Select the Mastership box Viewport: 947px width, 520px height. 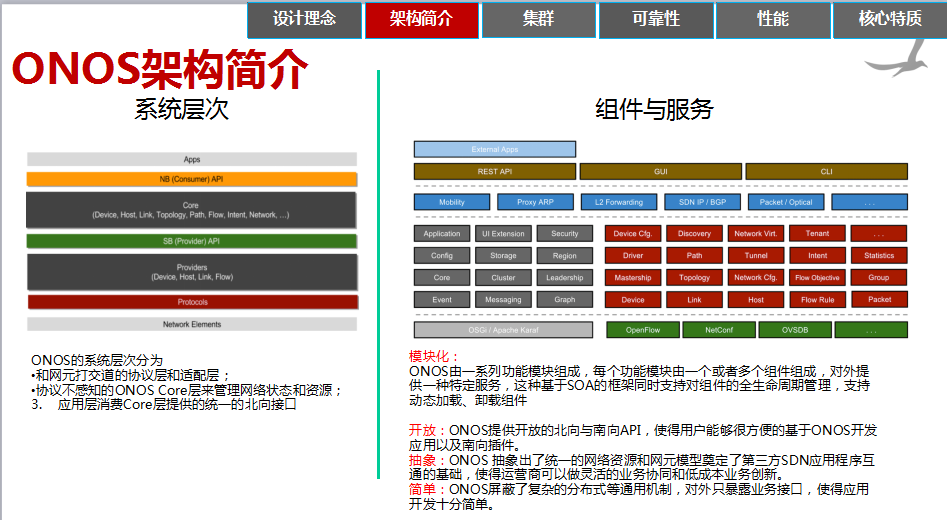[x=633, y=278]
